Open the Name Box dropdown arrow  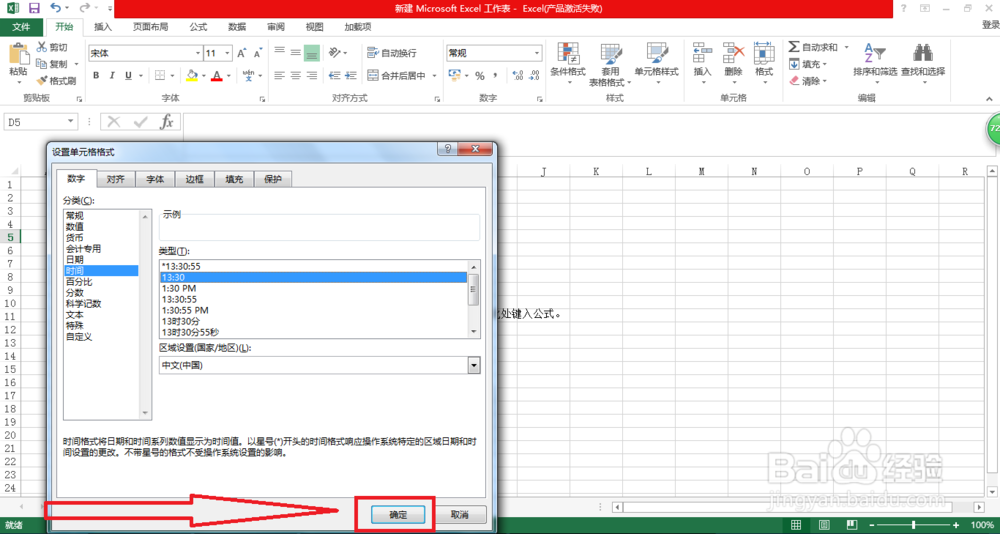(x=71, y=121)
